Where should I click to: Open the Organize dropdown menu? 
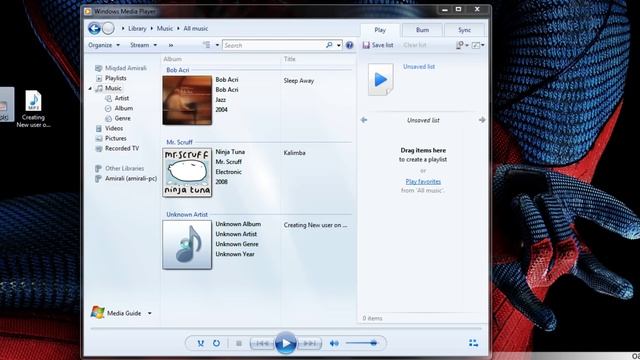[x=104, y=45]
